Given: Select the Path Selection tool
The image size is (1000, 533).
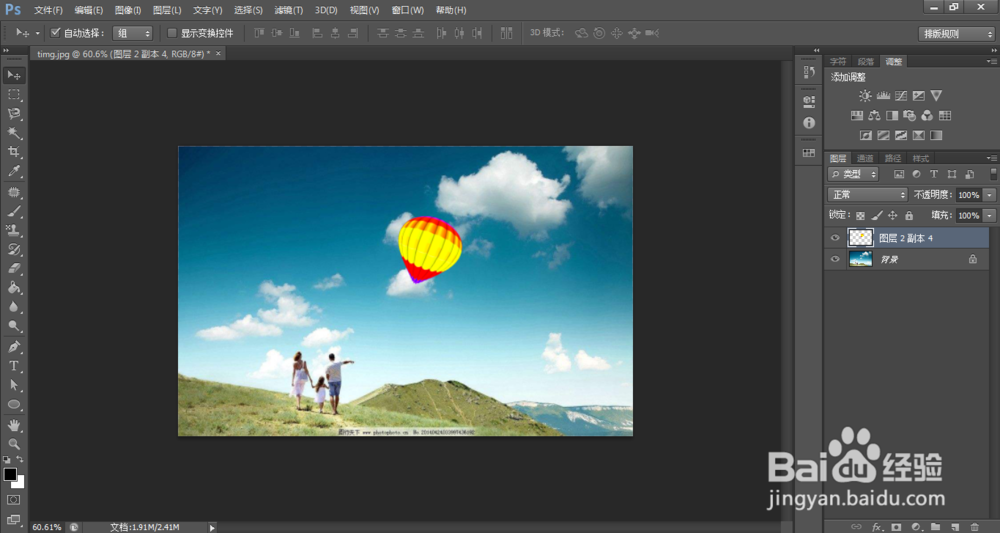Looking at the screenshot, I should [13, 385].
